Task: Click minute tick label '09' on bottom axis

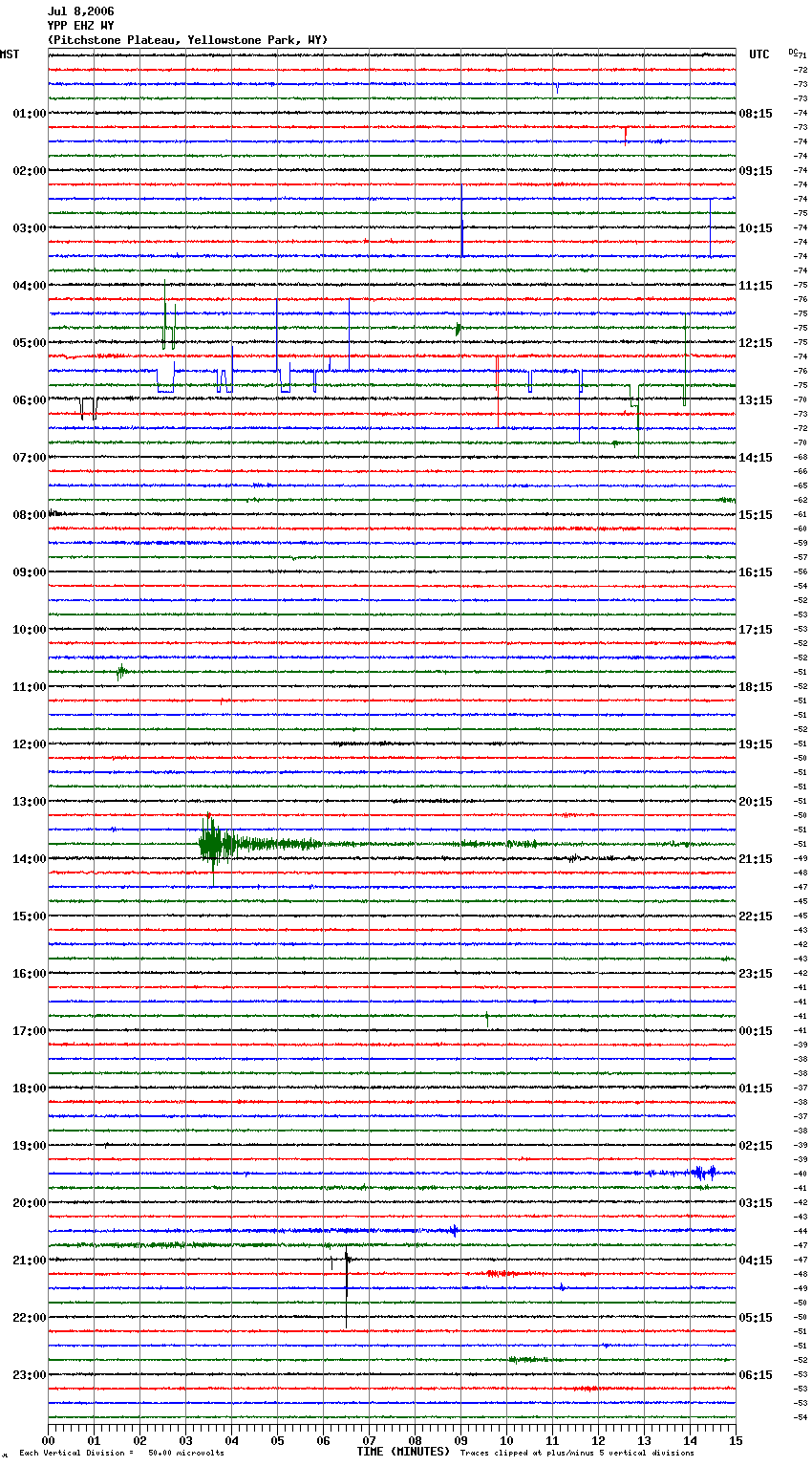Action: [x=460, y=1439]
